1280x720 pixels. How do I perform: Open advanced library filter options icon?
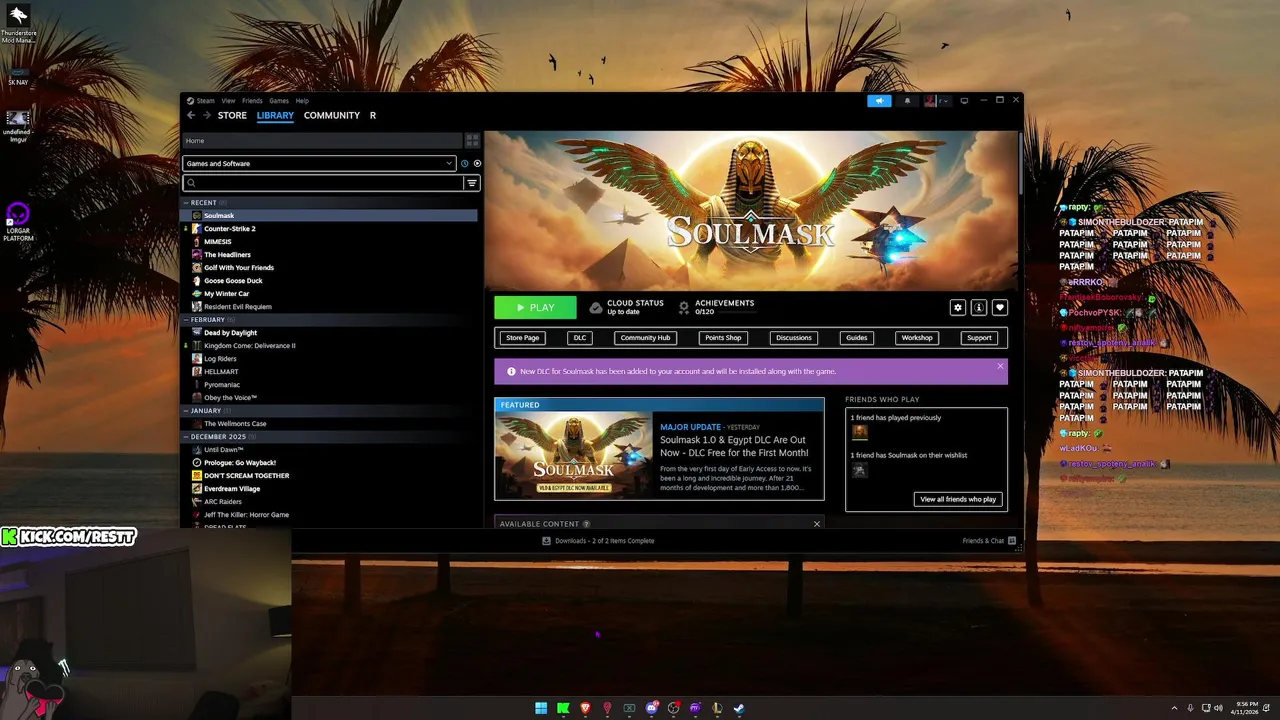[x=472, y=183]
